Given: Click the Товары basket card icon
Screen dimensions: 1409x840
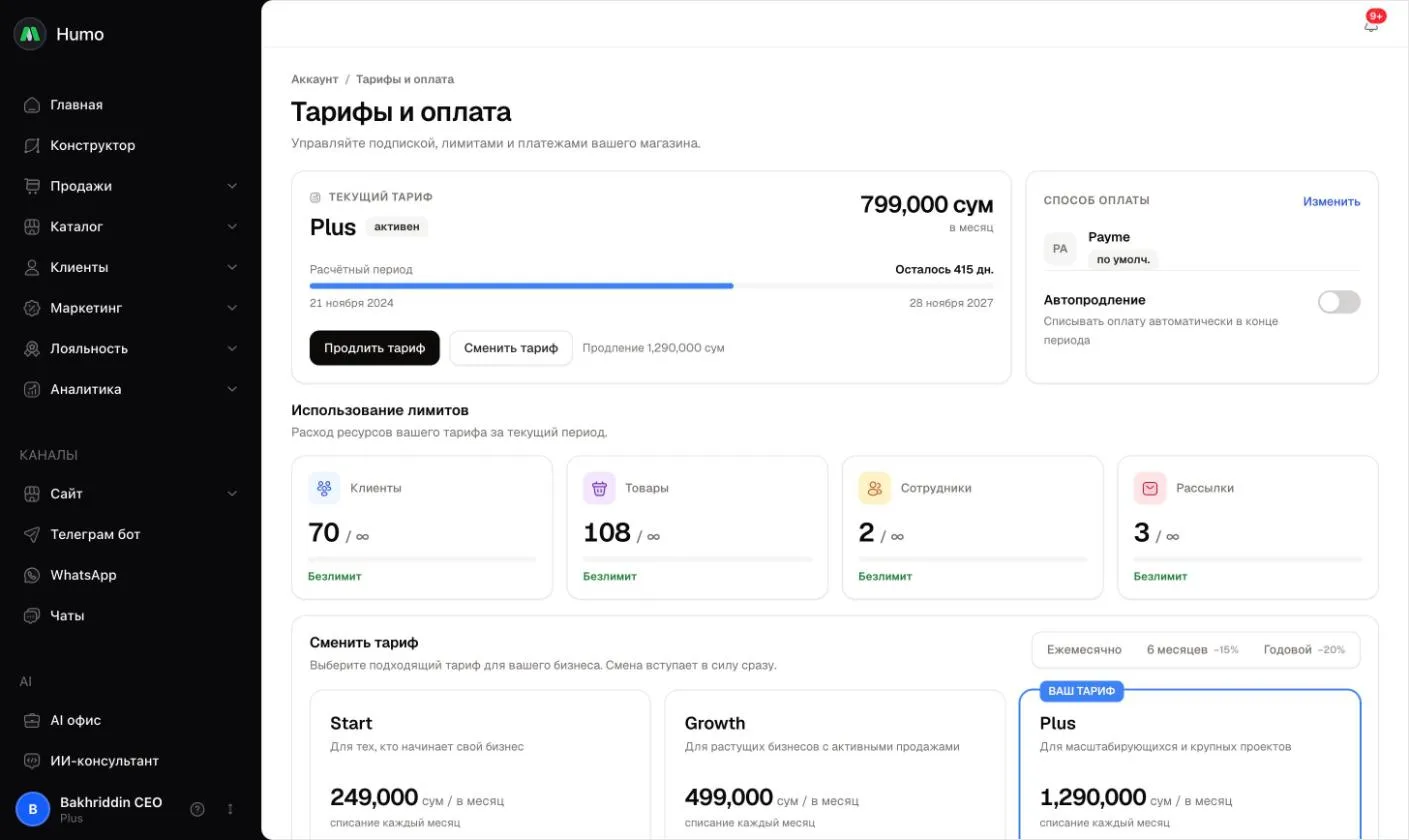Looking at the screenshot, I should click(599, 488).
